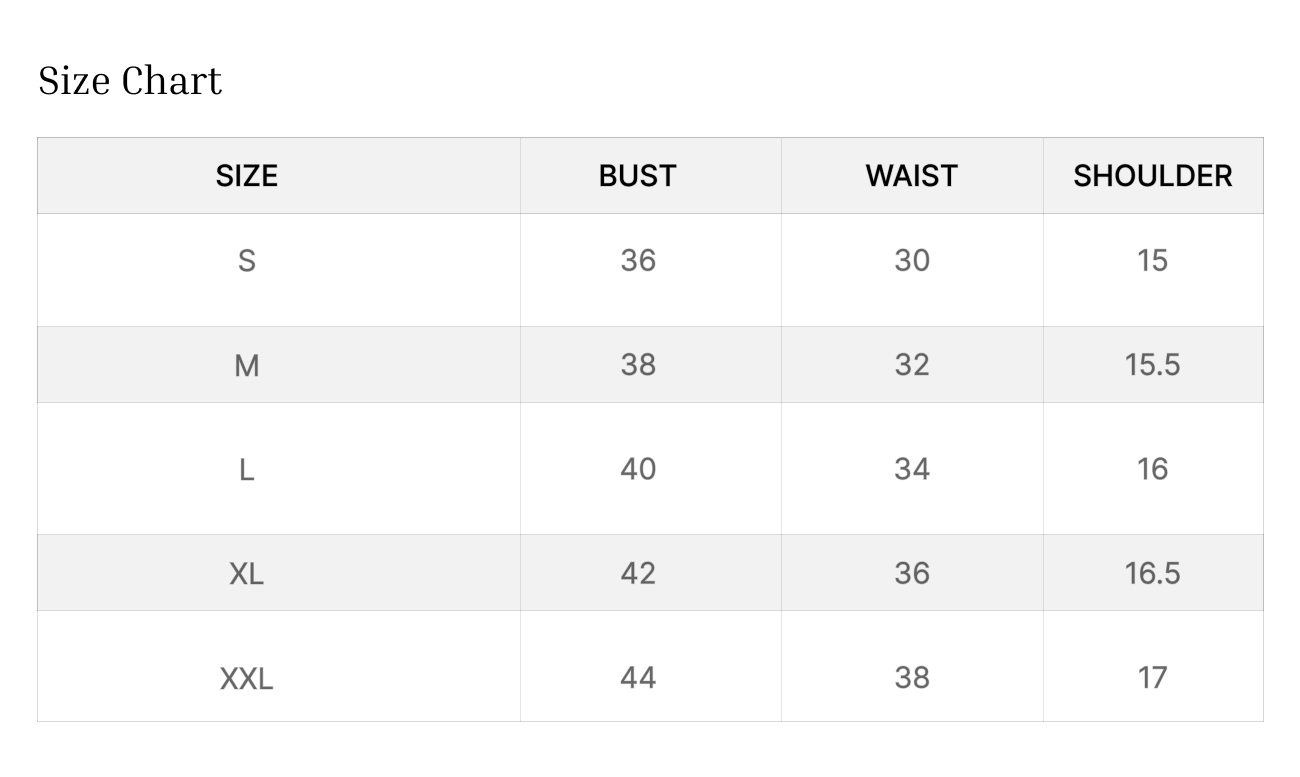Select the WAIST column header
Viewport: 1300px width, 777px height.
[x=911, y=176]
